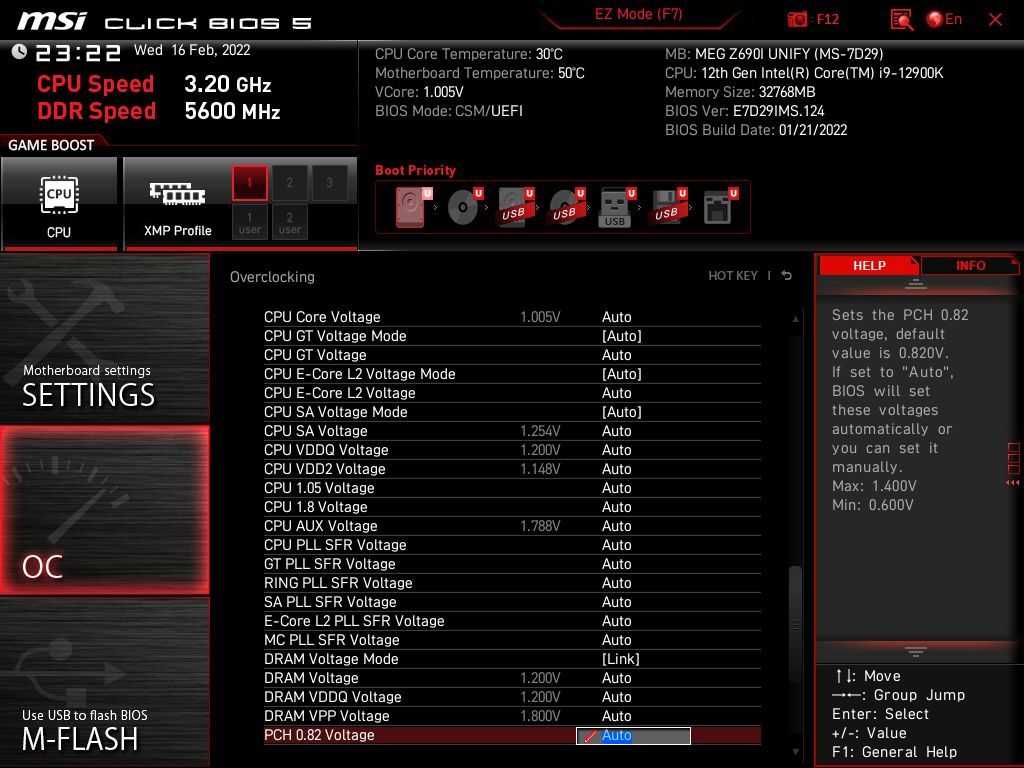Toggle the CPU Game Boost button
Screen dimensions: 1024x768
coord(59,204)
